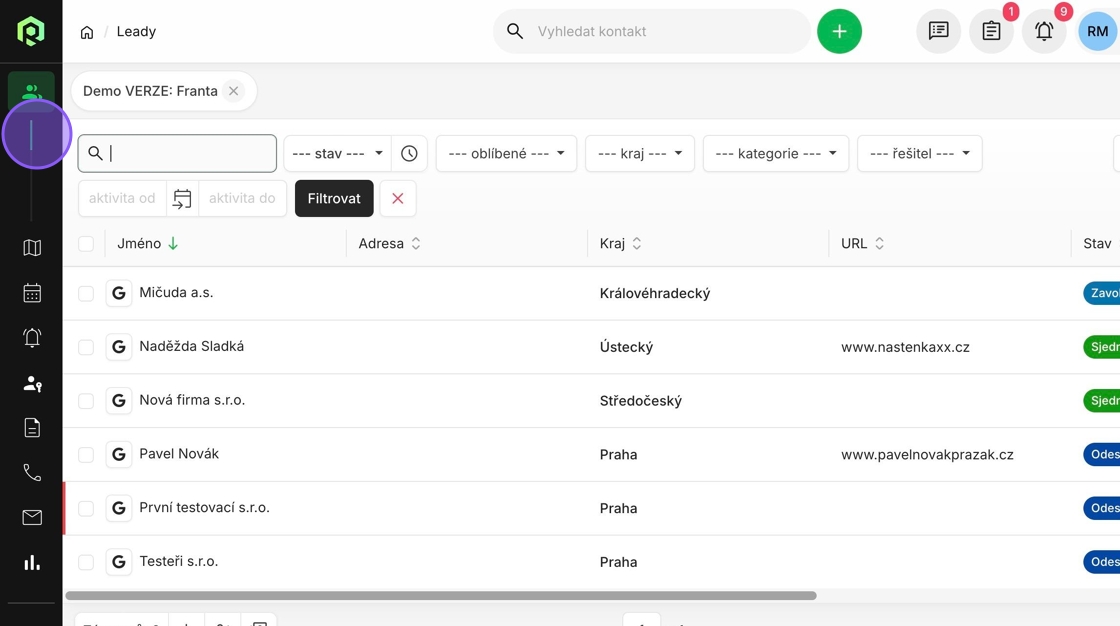Click the calendar range icon between activity dates

[x=182, y=199]
